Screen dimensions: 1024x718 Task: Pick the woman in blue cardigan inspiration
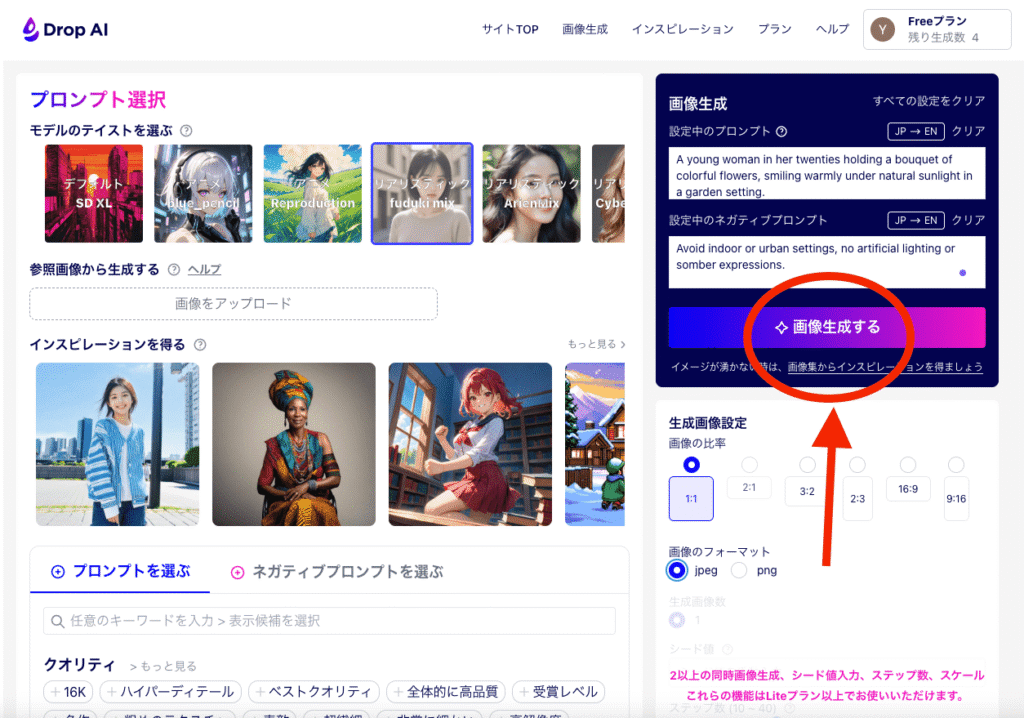[118, 444]
